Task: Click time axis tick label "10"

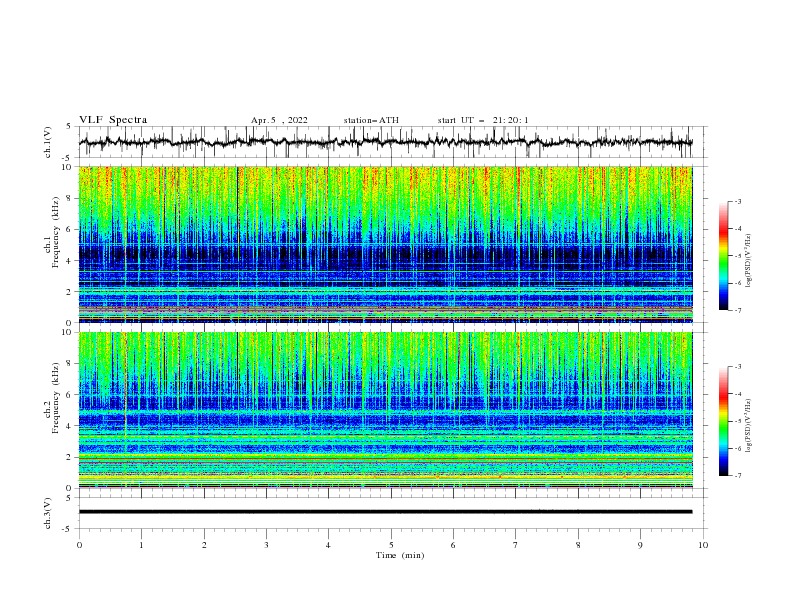Action: [x=703, y=545]
